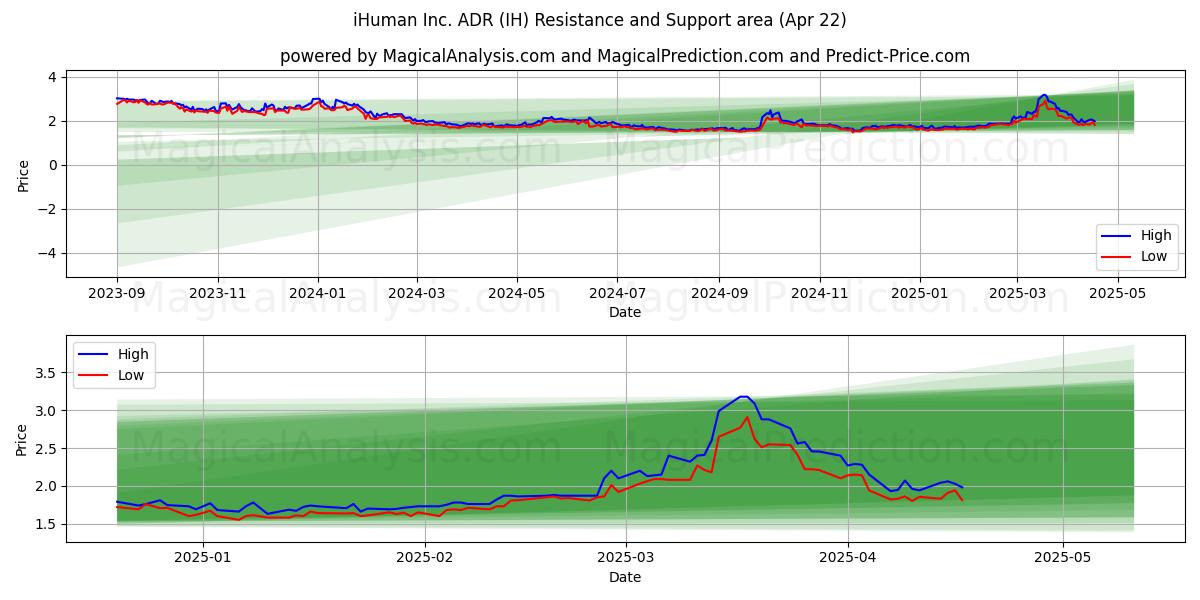Screen dimensions: 1200x600
Task: Click the 'Price' axis label of top chart
Action: (23, 173)
